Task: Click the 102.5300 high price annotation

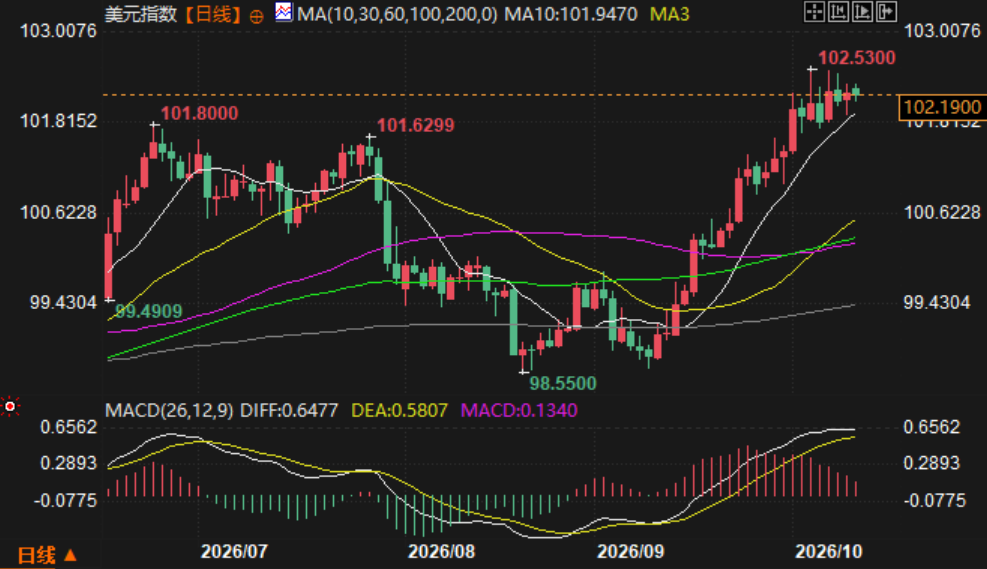Action: point(857,58)
